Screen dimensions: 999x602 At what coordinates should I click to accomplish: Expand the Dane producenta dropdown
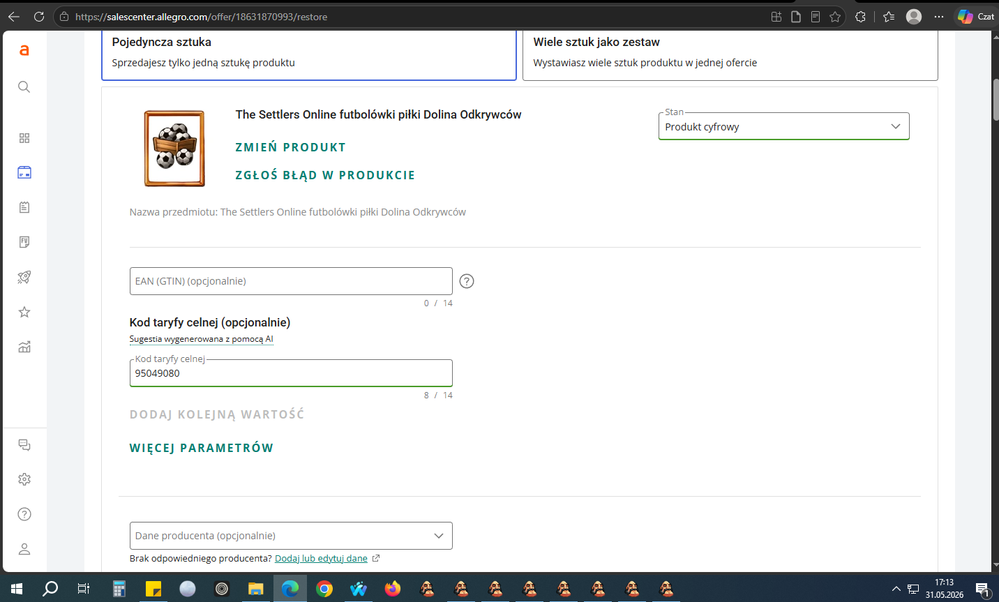291,536
